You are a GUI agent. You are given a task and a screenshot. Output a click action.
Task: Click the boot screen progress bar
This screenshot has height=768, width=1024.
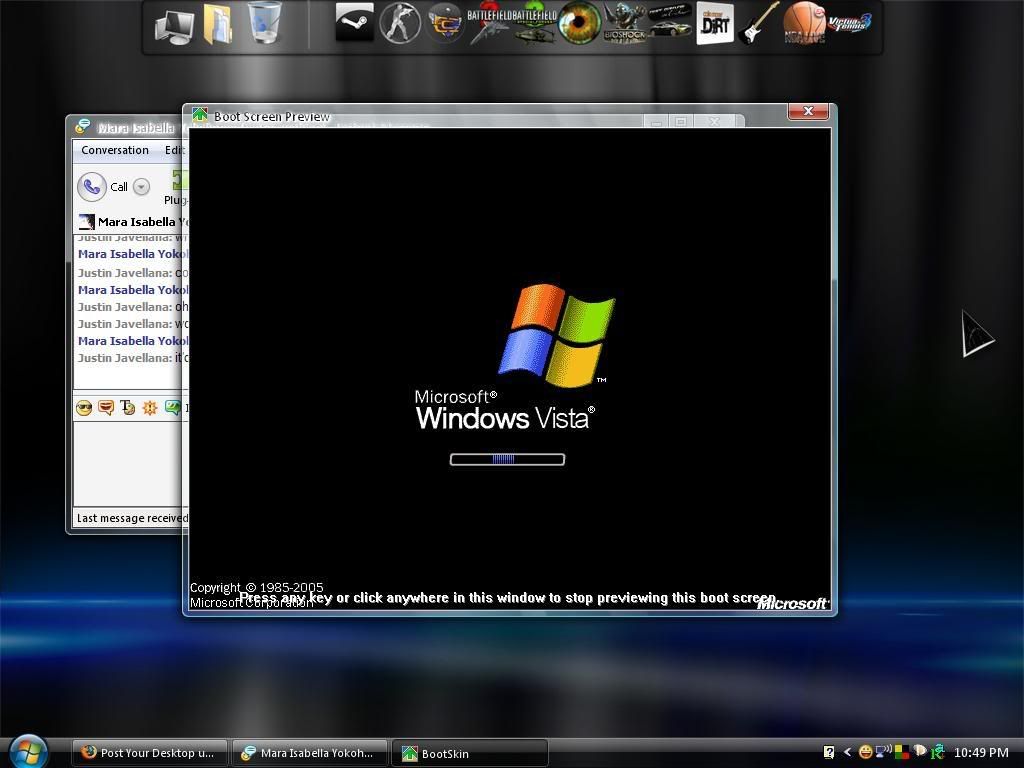click(507, 459)
